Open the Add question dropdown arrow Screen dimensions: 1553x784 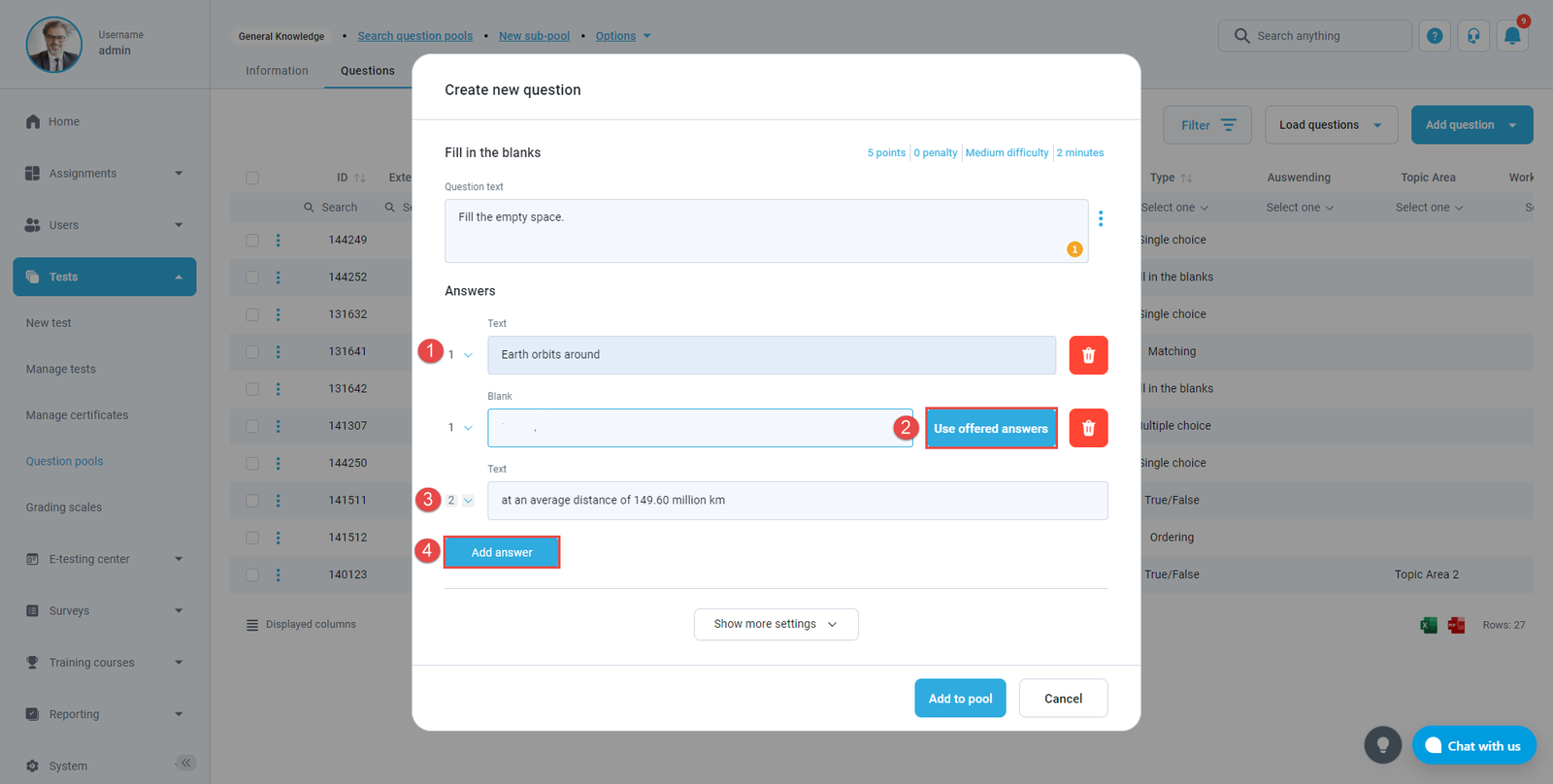pos(1512,125)
